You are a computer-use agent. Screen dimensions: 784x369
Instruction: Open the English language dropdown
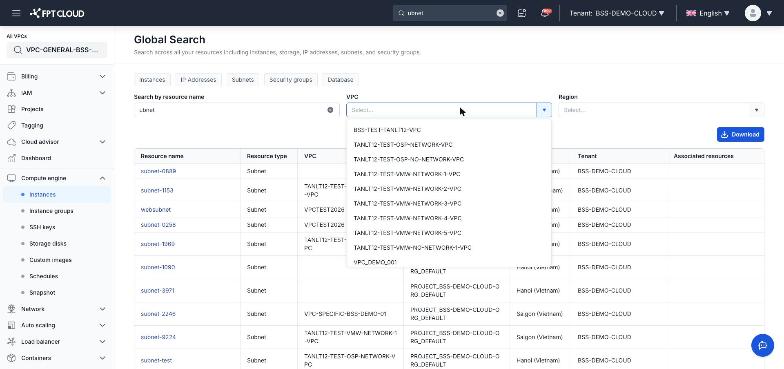708,13
